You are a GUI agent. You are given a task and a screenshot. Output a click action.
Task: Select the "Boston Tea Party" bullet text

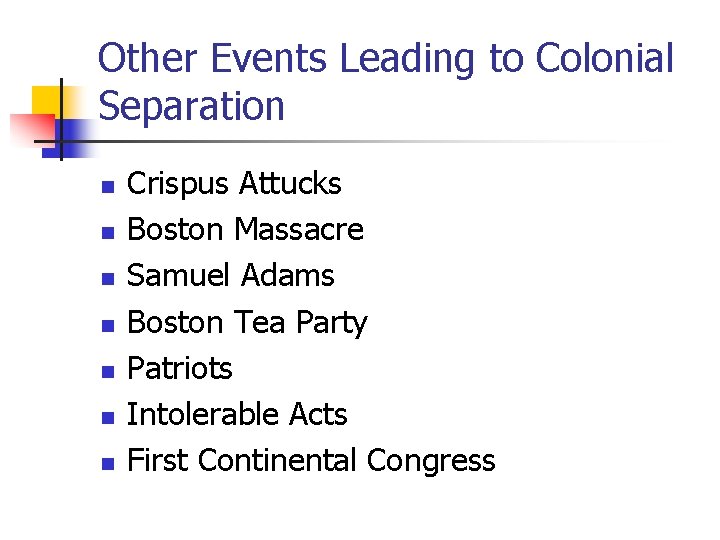247,323
